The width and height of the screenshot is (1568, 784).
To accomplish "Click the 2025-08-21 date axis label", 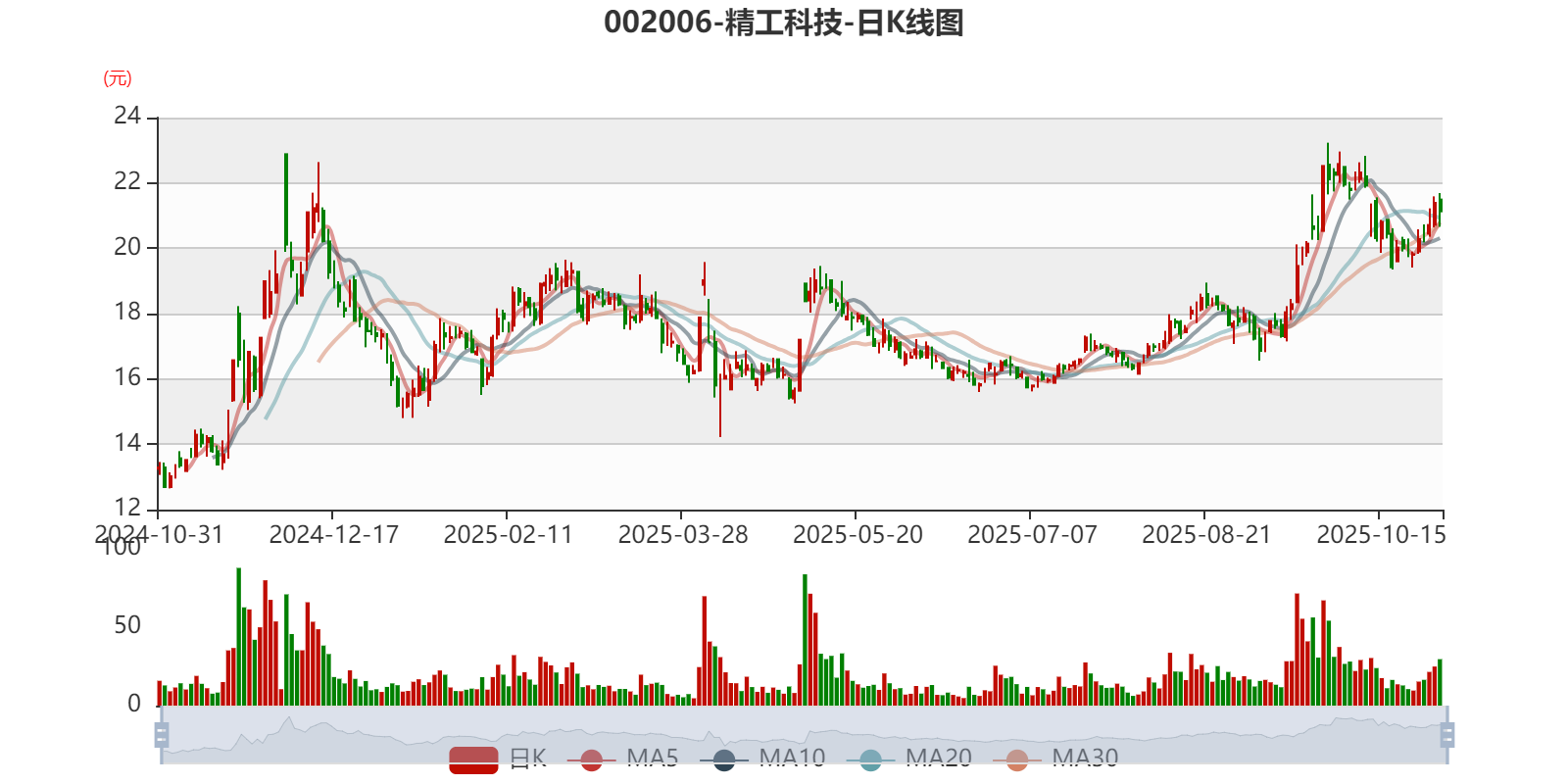I will click(1206, 534).
